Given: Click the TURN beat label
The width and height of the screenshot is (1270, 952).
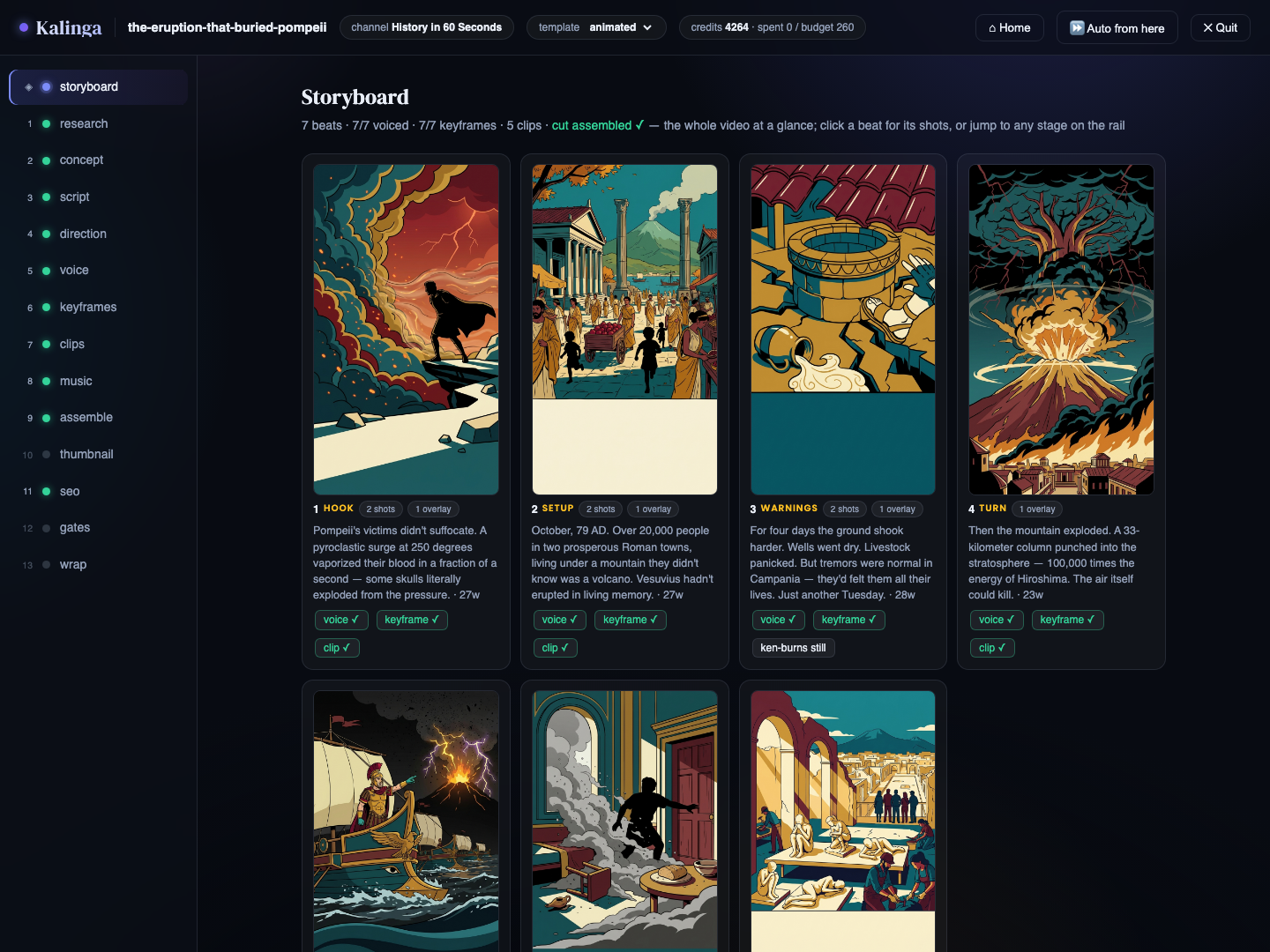Looking at the screenshot, I should (993, 509).
